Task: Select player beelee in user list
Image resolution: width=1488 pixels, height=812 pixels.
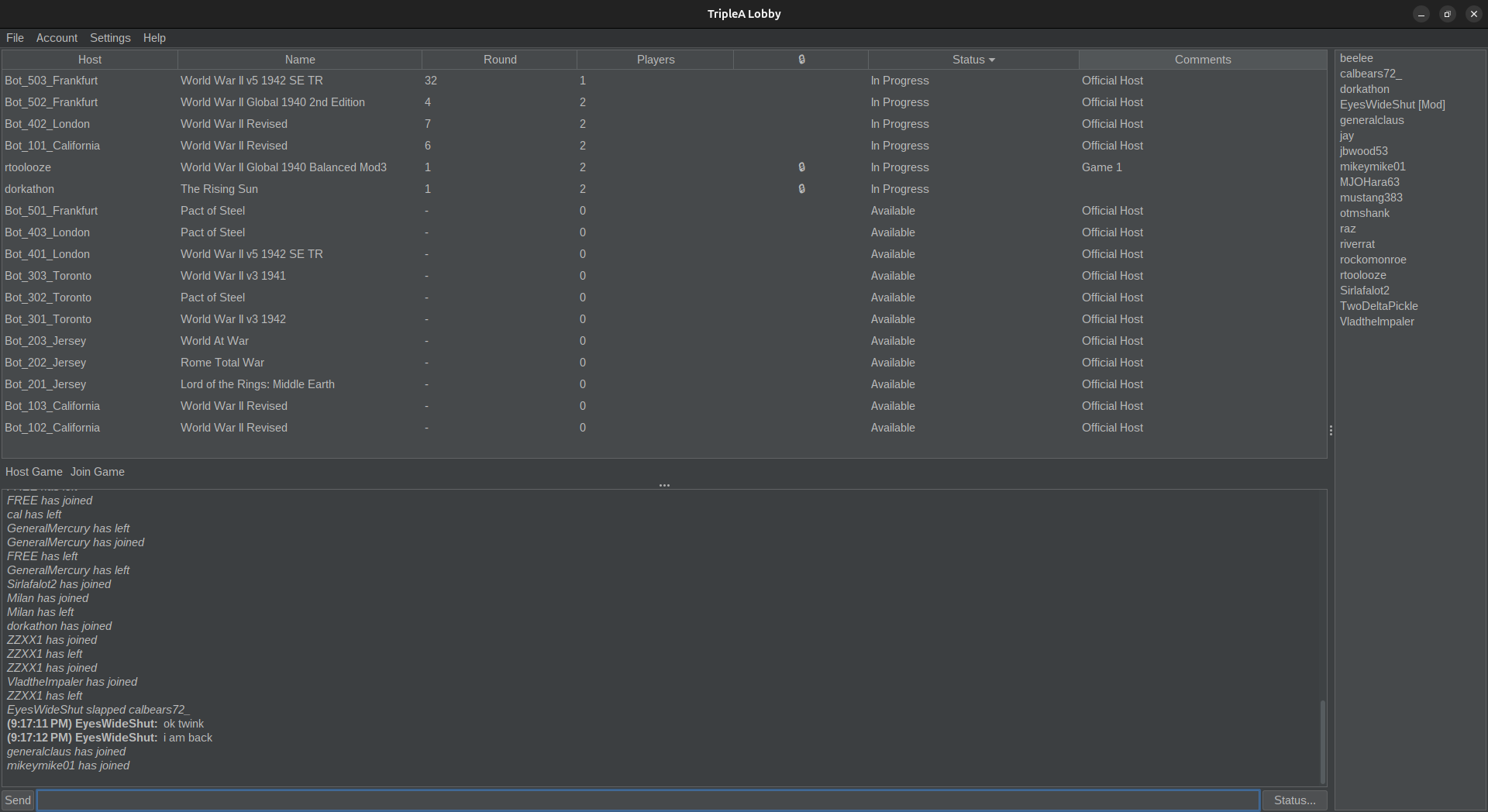Action: pos(1356,58)
